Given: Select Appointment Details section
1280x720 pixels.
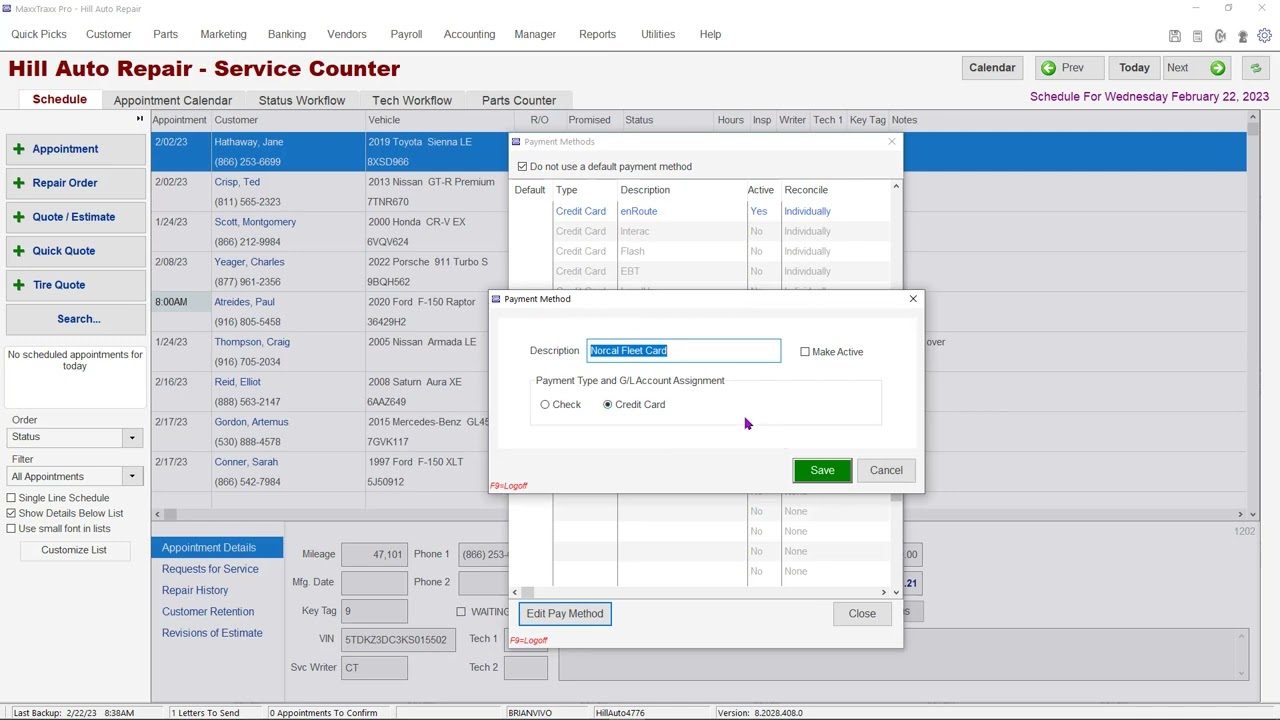Looking at the screenshot, I should pyautogui.click(x=217, y=548).
